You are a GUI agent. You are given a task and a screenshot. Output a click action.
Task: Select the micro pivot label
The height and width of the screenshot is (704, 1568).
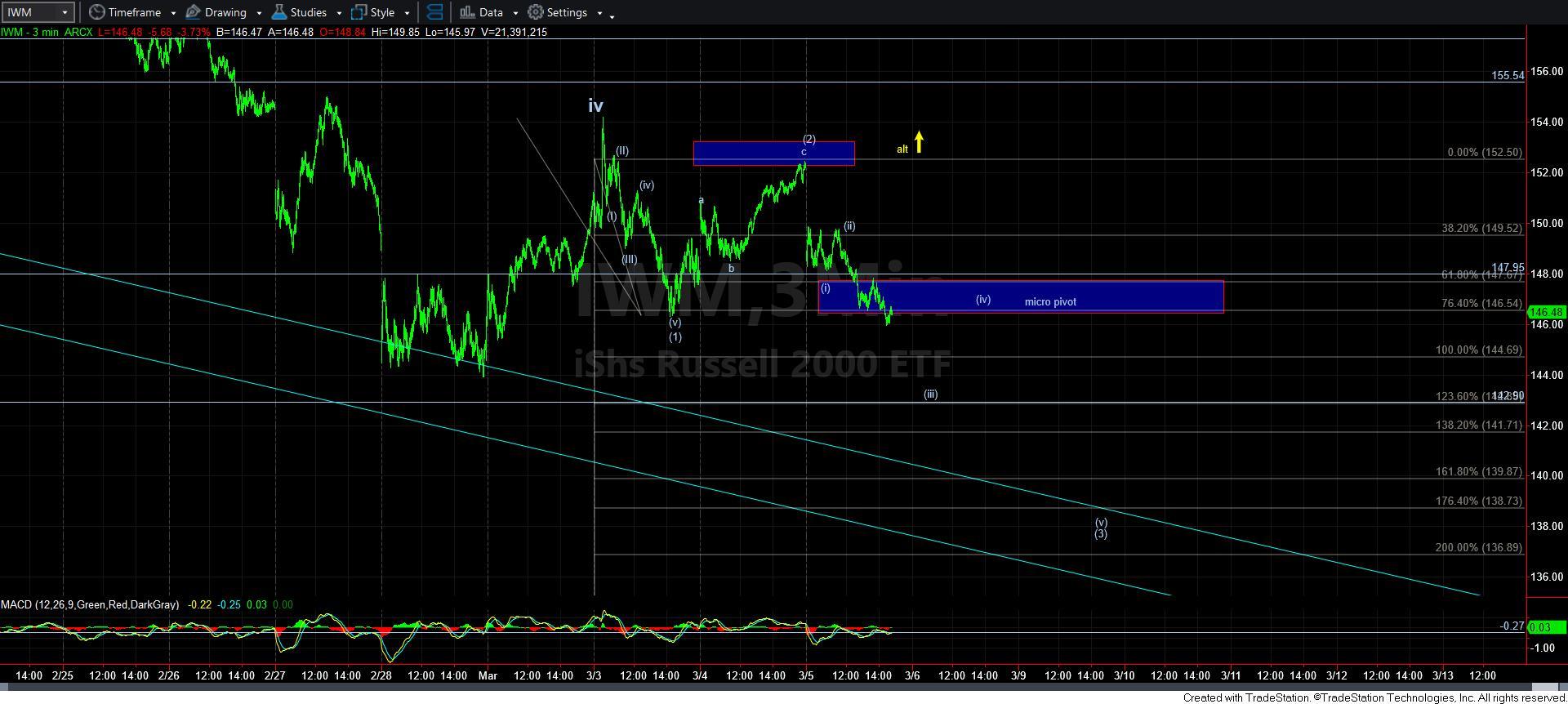coord(1050,301)
